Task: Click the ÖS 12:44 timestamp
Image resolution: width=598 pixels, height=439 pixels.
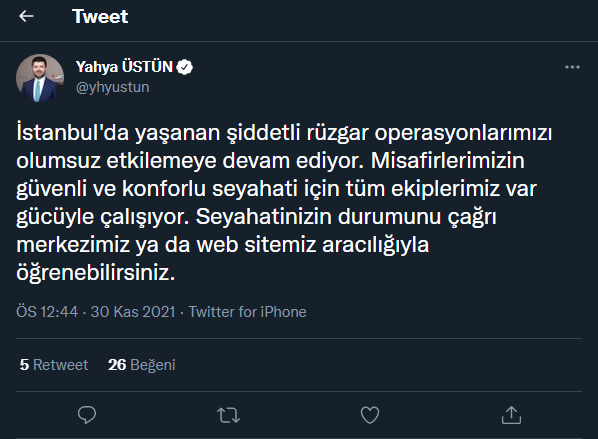Action: point(47,312)
